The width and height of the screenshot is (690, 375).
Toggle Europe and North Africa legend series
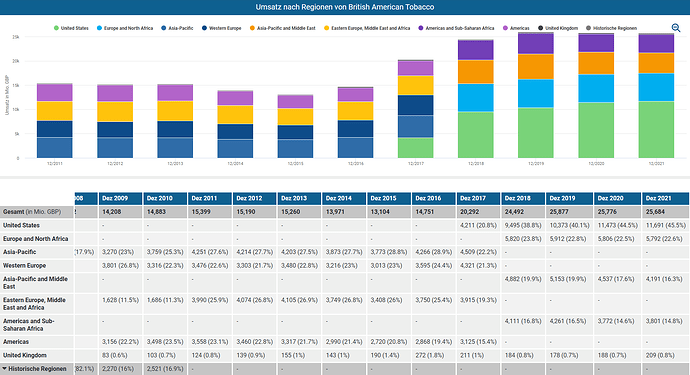pyautogui.click(x=125, y=28)
